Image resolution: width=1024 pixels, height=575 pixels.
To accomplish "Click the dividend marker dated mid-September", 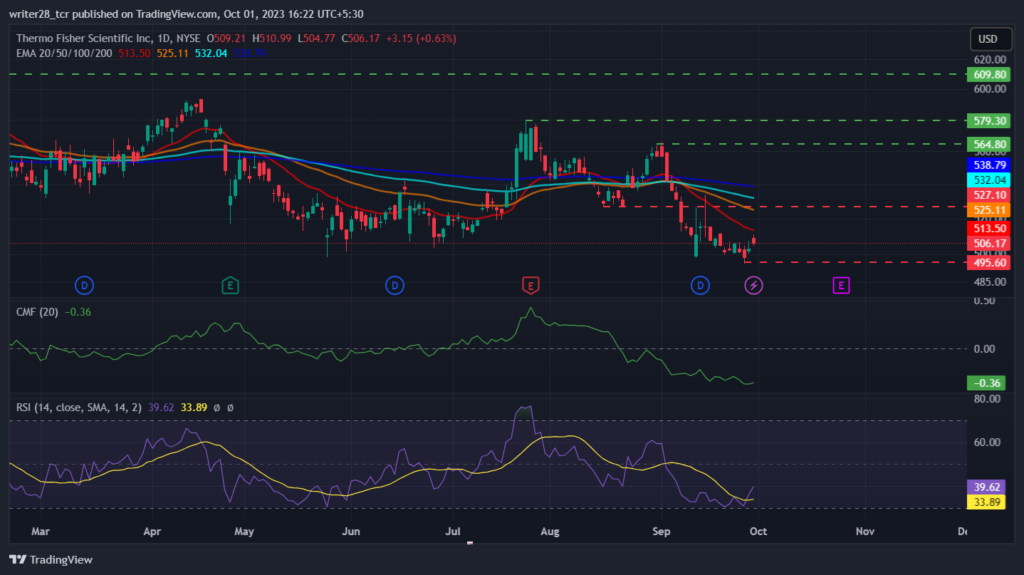I will click(700, 286).
